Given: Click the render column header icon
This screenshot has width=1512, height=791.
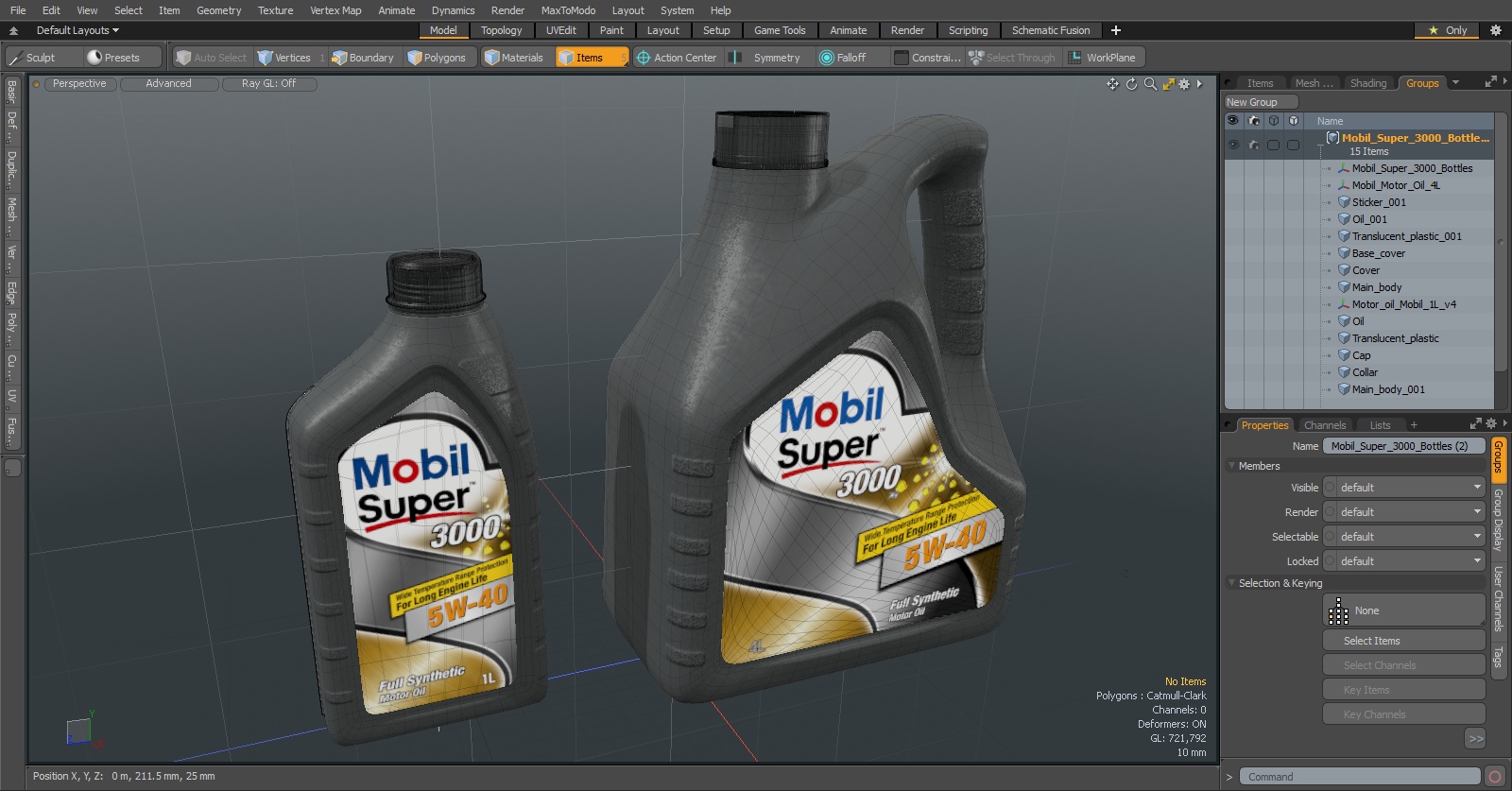Looking at the screenshot, I should pos(1254,121).
